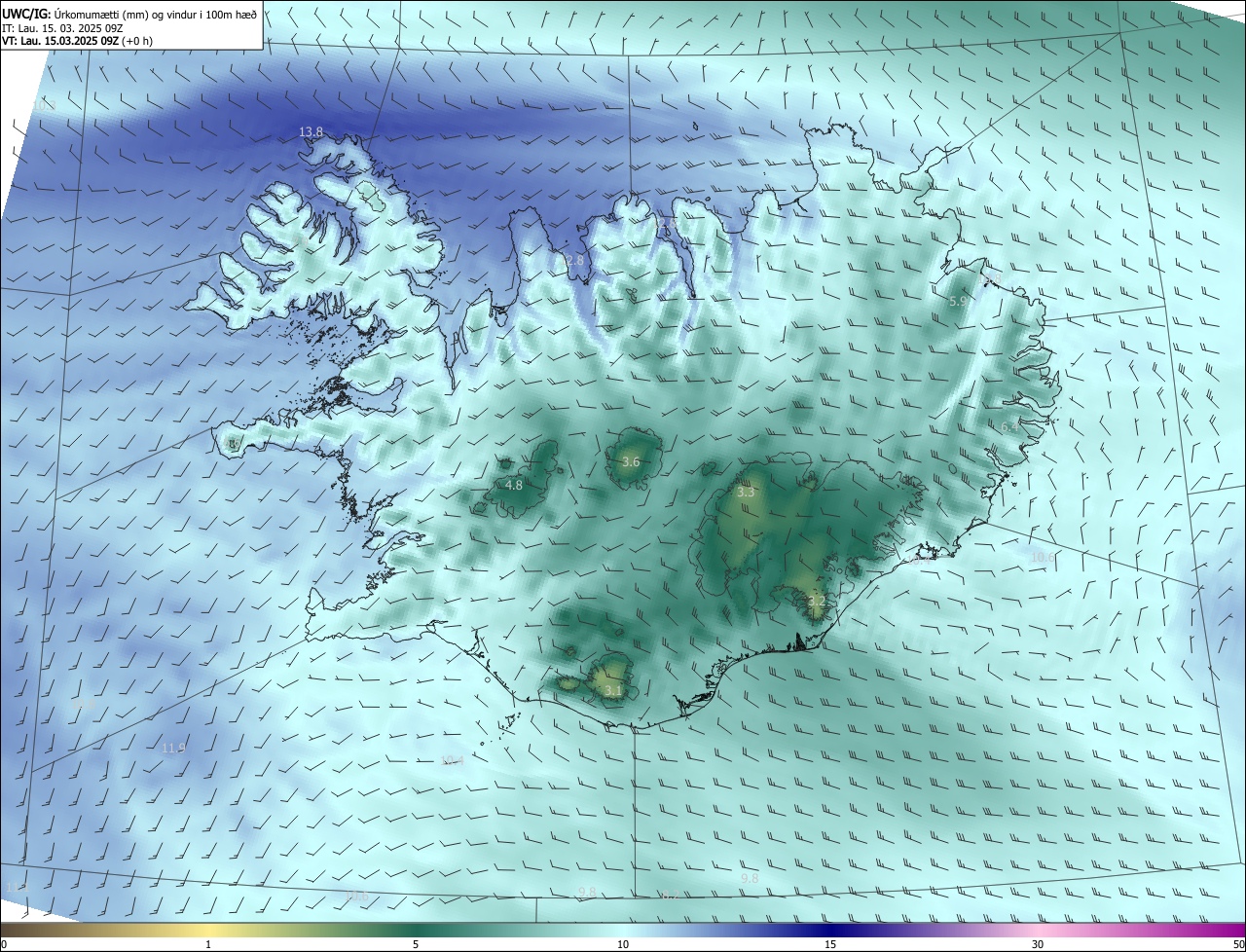
Task: Click the 13.8 value north of Westfjords
Action: (x=311, y=131)
